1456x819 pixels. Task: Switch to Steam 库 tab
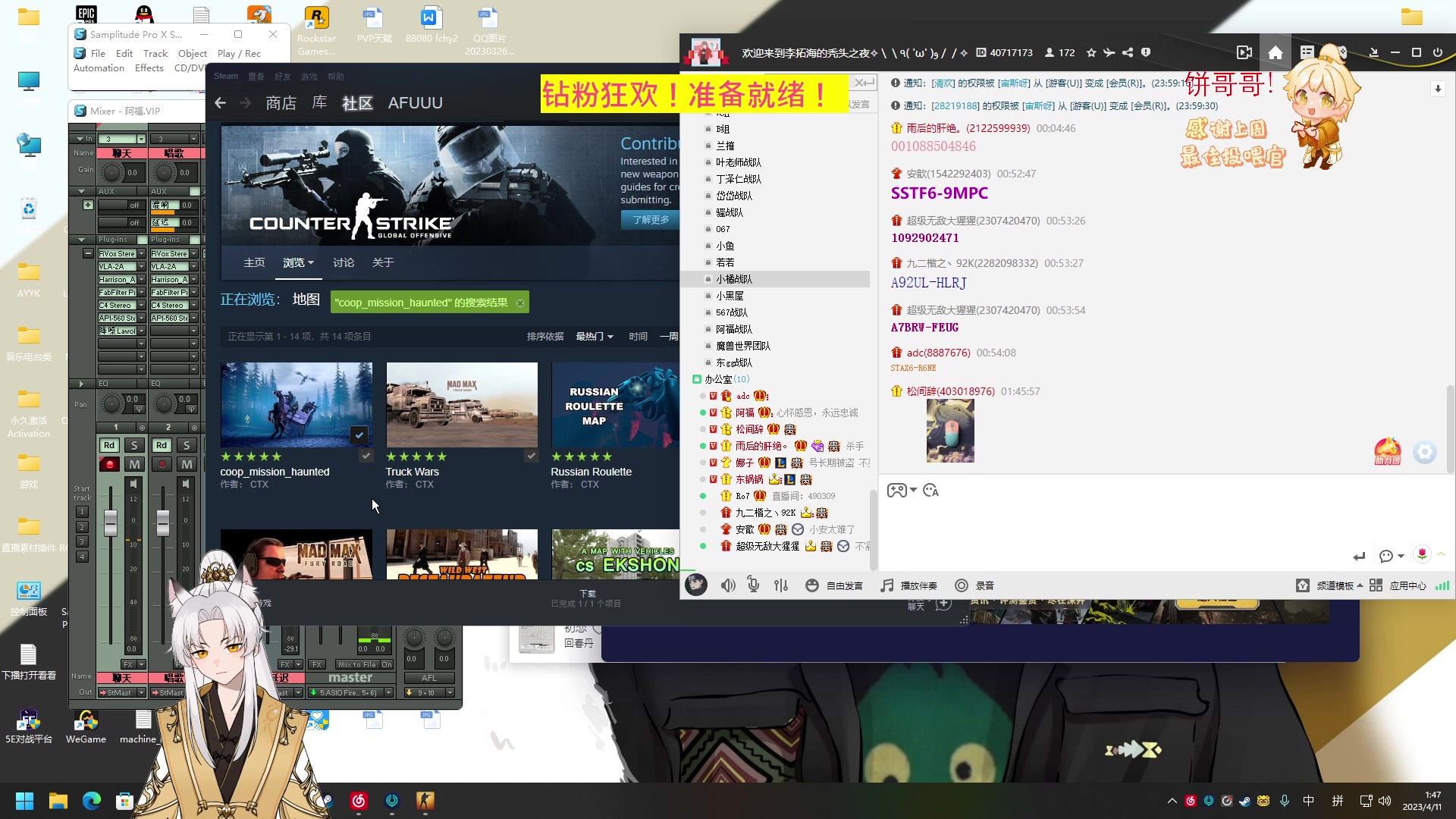[319, 103]
